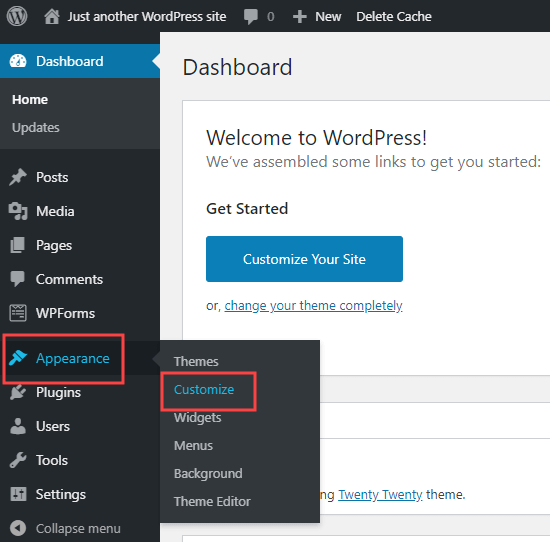Image resolution: width=550 pixels, height=542 pixels.
Task: Choose Themes in Appearance submenu
Action: click(x=196, y=361)
